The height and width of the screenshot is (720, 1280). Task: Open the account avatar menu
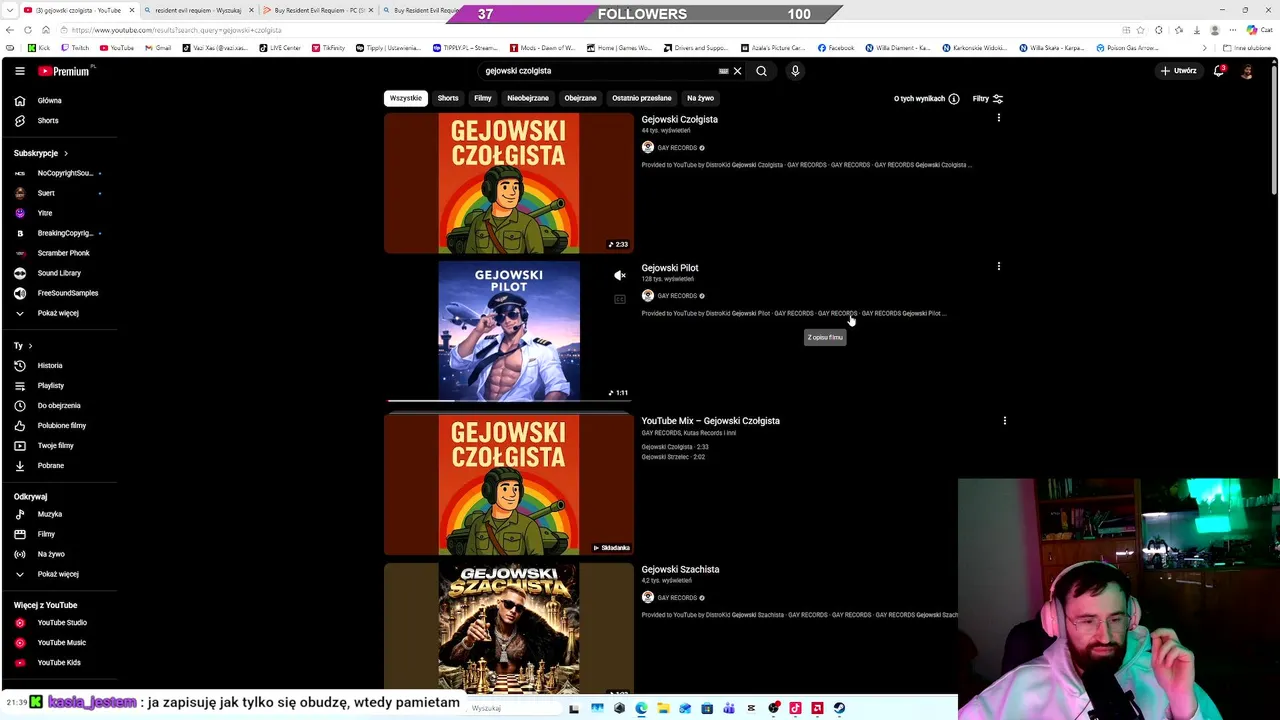click(1247, 71)
